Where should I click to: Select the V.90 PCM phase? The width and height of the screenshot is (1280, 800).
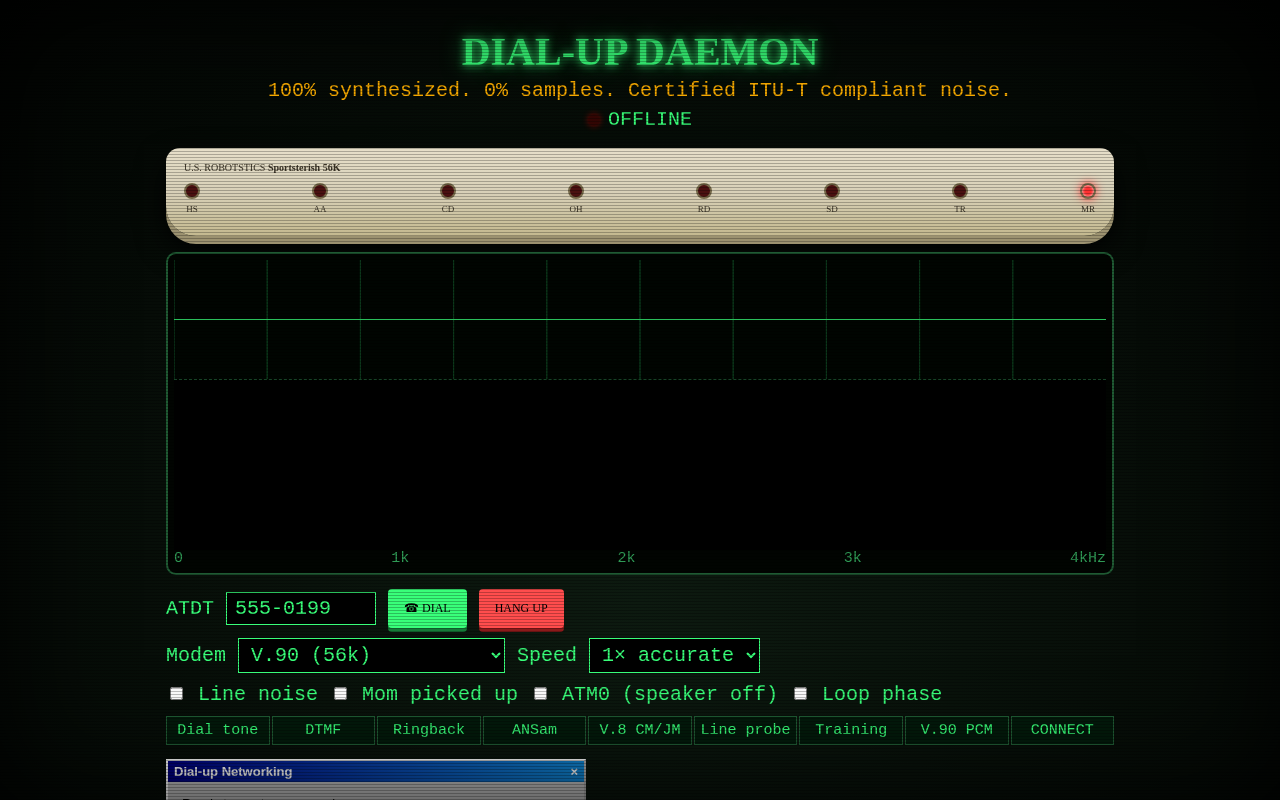[957, 730]
